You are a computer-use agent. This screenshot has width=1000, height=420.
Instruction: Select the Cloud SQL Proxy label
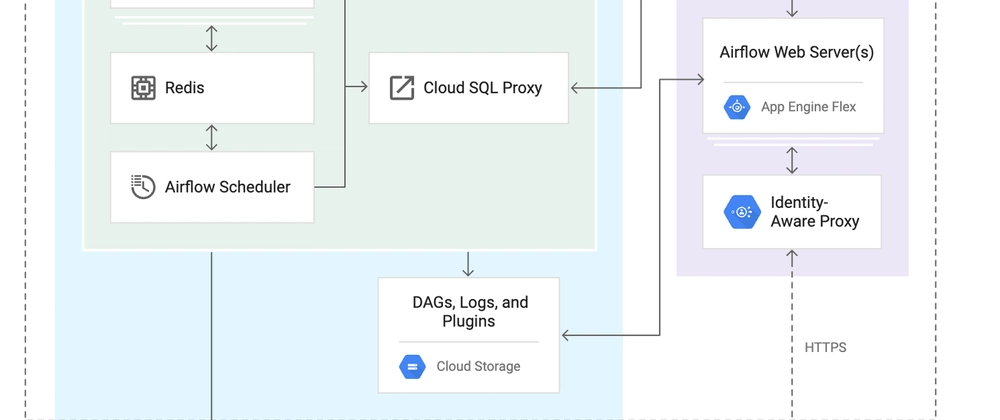[483, 88]
